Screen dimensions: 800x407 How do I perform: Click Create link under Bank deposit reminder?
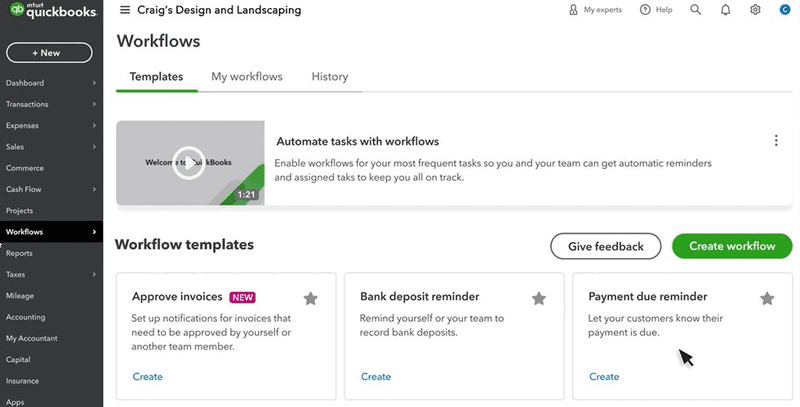pos(376,377)
